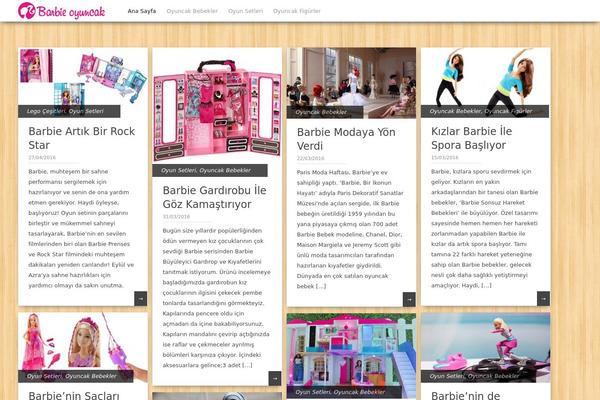
Task: Click the date under Barbie Modaya Yön Verdi
Action: click(311, 158)
